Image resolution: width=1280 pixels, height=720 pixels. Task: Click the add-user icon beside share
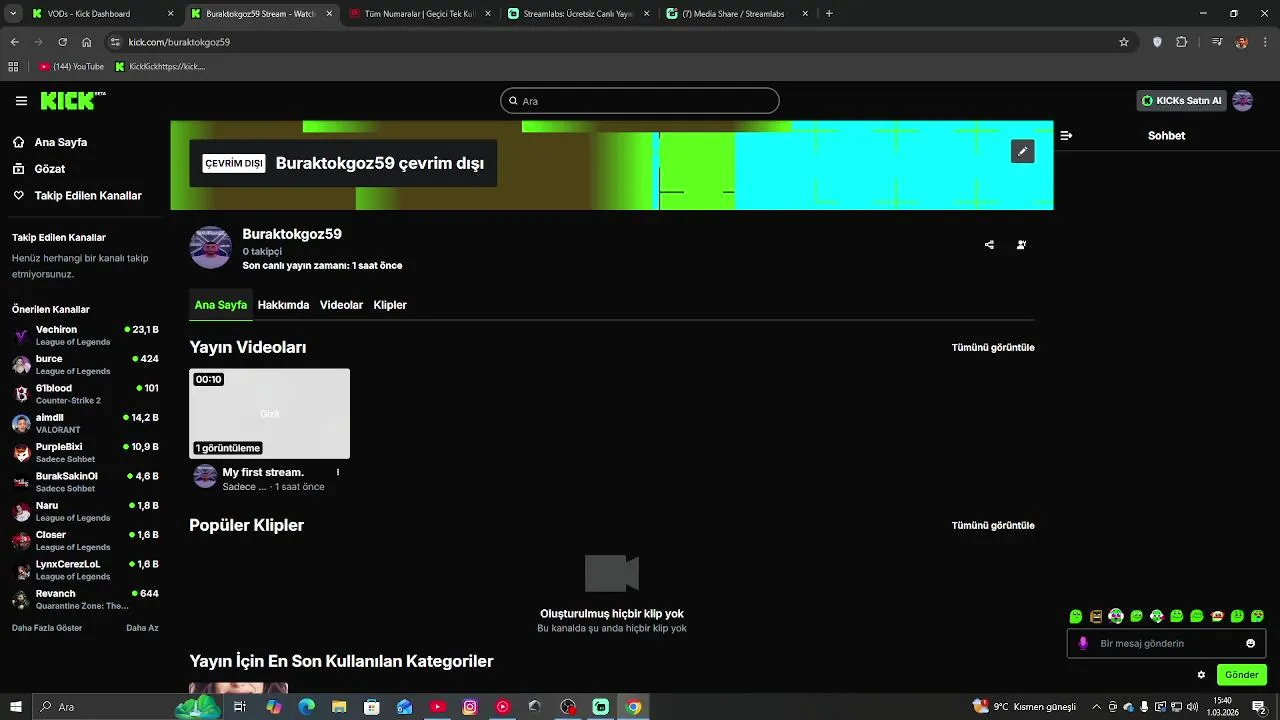pyautogui.click(x=1021, y=245)
